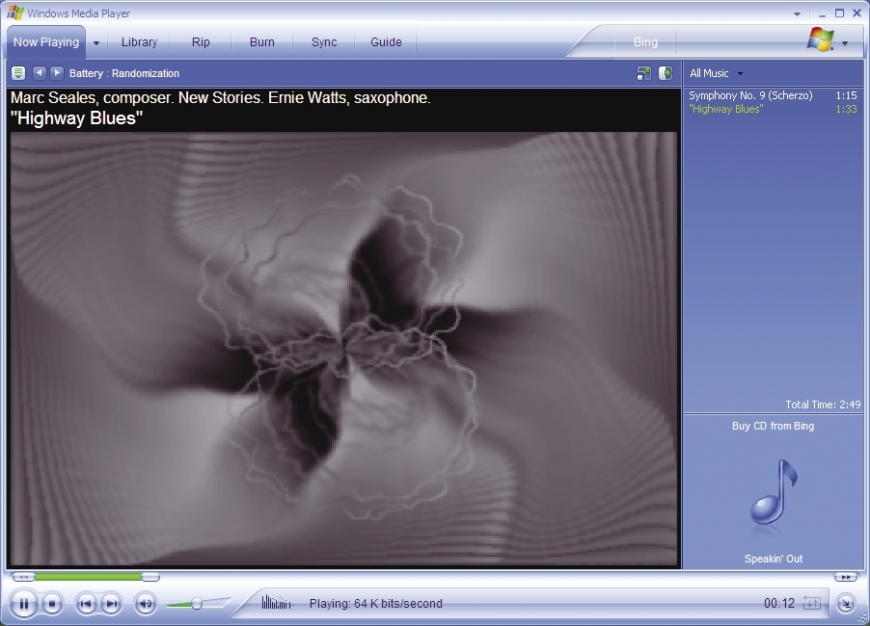
Task: Click the large "Highway Blues" caption title
Action: point(77,118)
